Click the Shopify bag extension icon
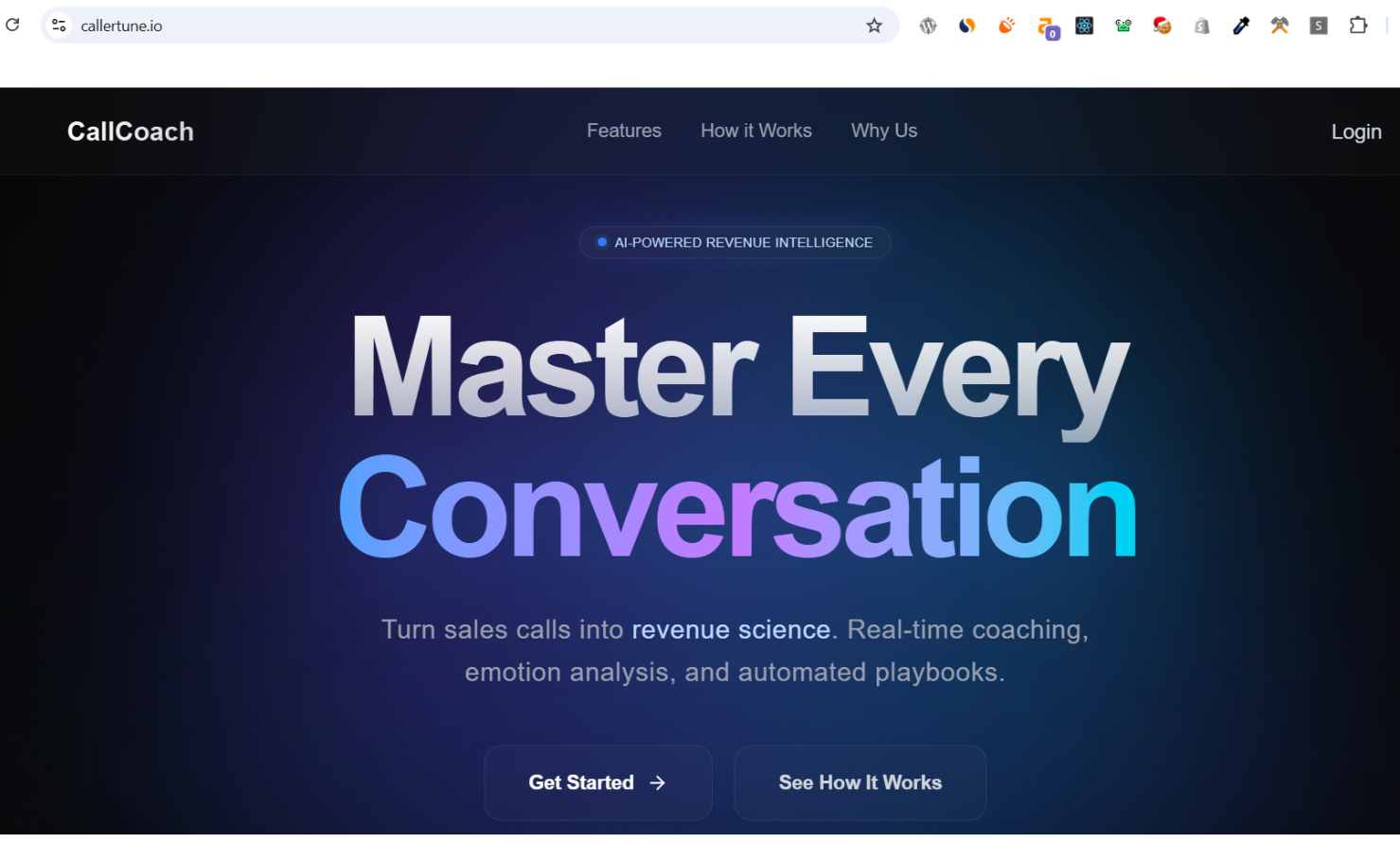Viewport: 1400px width, 843px height. coord(1201,26)
